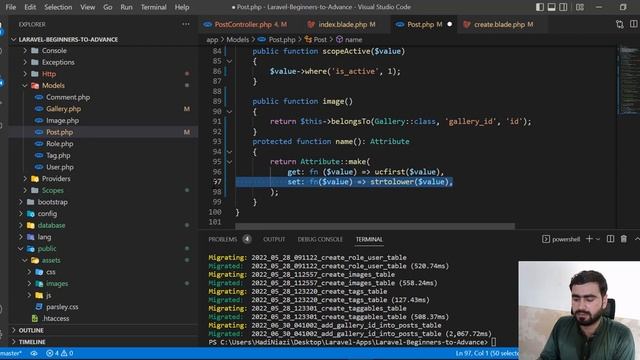640x360 pixels.
Task: Expand Exceptions folder
Action: coord(58,62)
